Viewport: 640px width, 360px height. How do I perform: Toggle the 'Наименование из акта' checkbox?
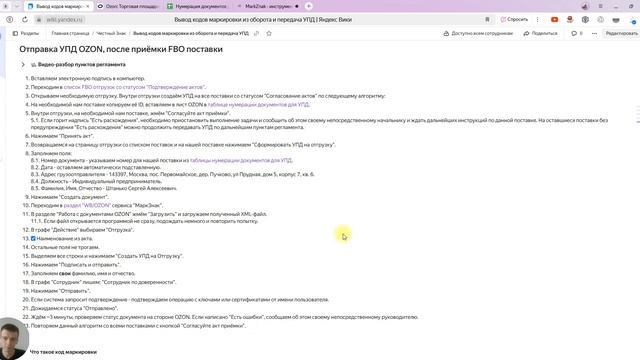pos(33,238)
